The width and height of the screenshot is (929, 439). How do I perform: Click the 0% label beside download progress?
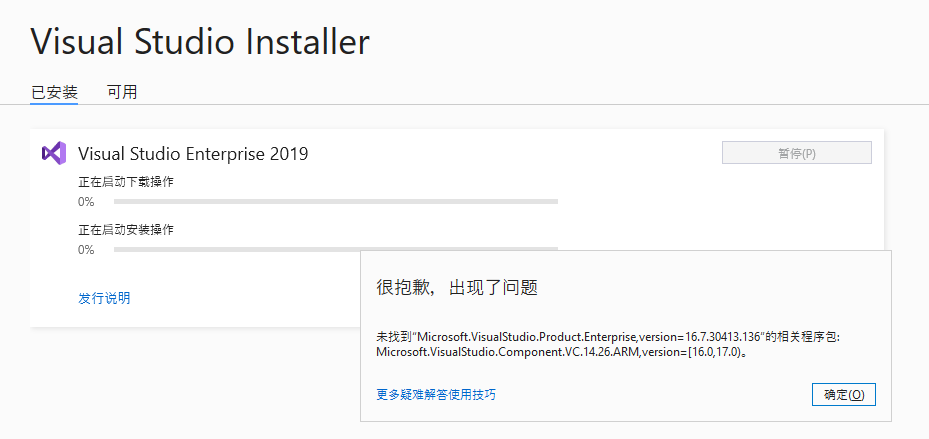click(86, 202)
